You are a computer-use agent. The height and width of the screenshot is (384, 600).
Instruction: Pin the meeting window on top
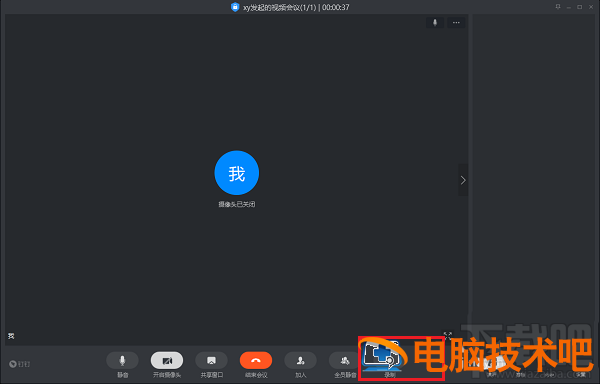pyautogui.click(x=558, y=7)
